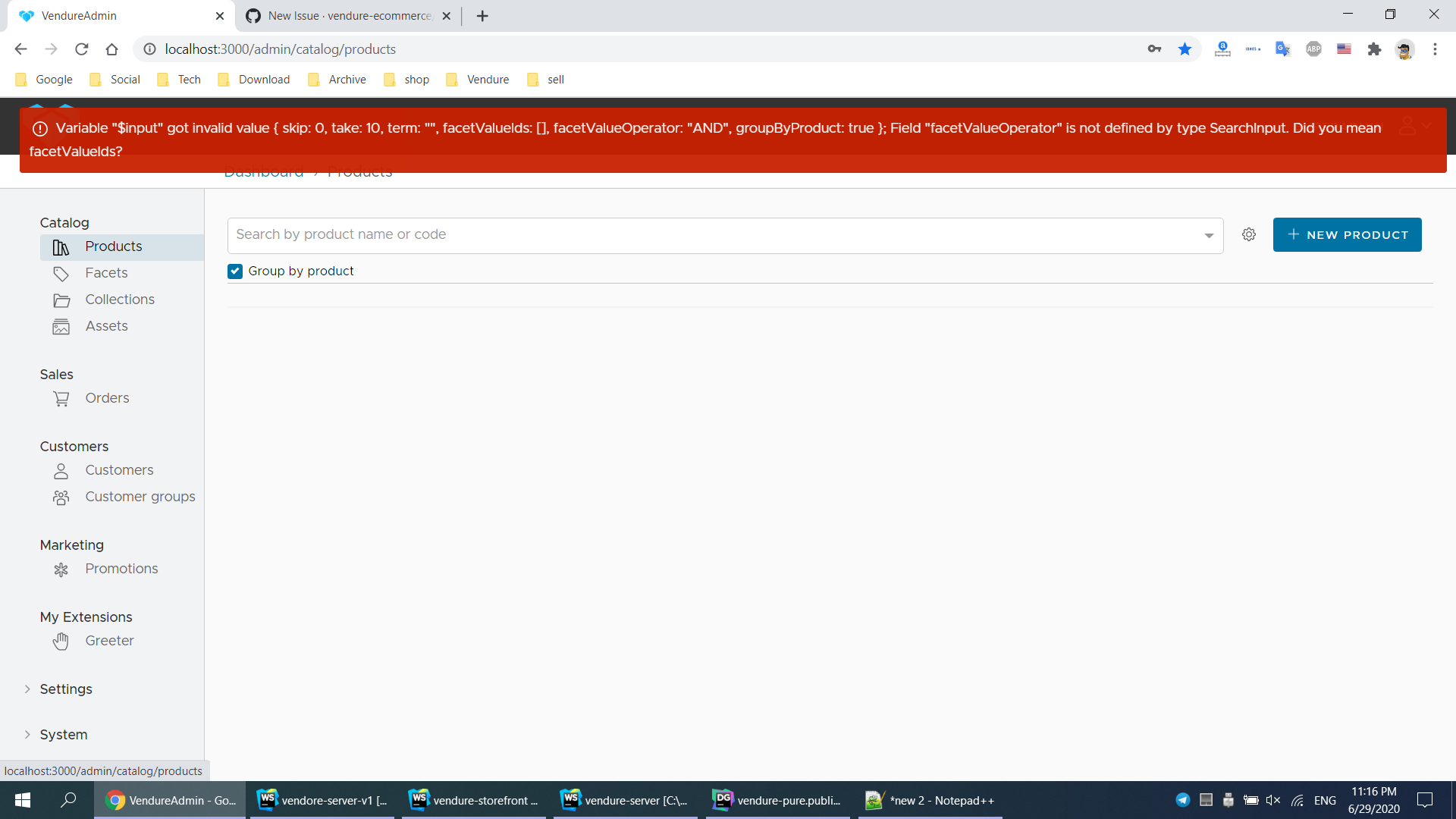Screen dimensions: 1456x819
Task: Click the error notification warning icon
Action: click(40, 129)
